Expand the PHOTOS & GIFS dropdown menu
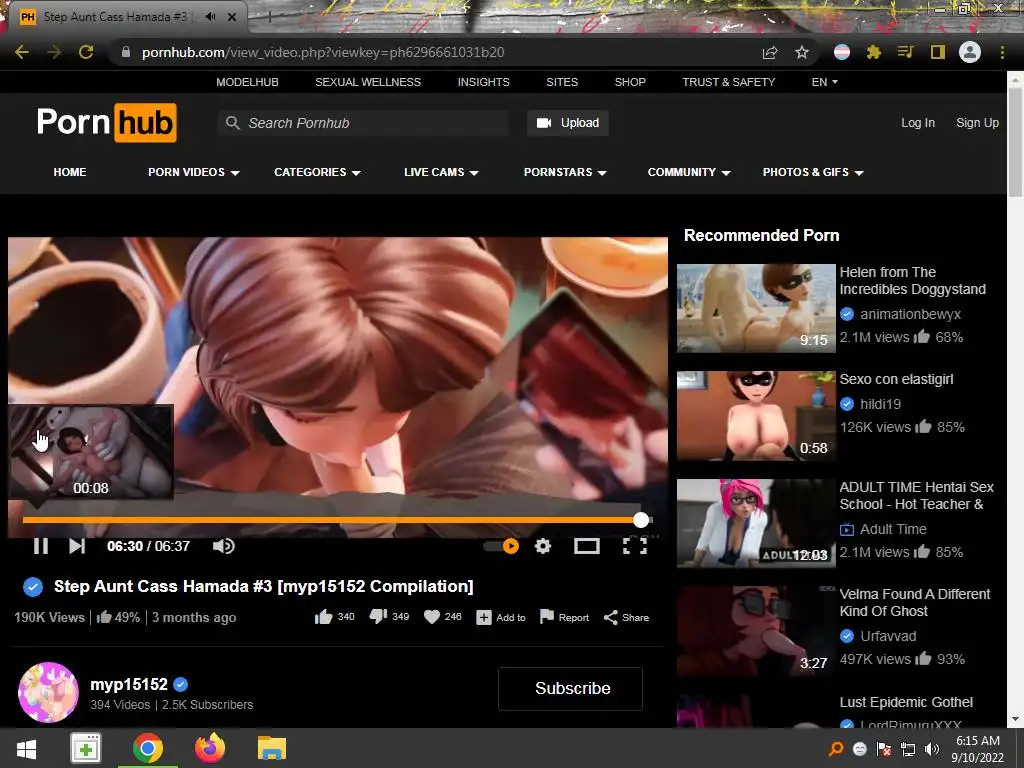The height and width of the screenshot is (768, 1024). click(813, 172)
